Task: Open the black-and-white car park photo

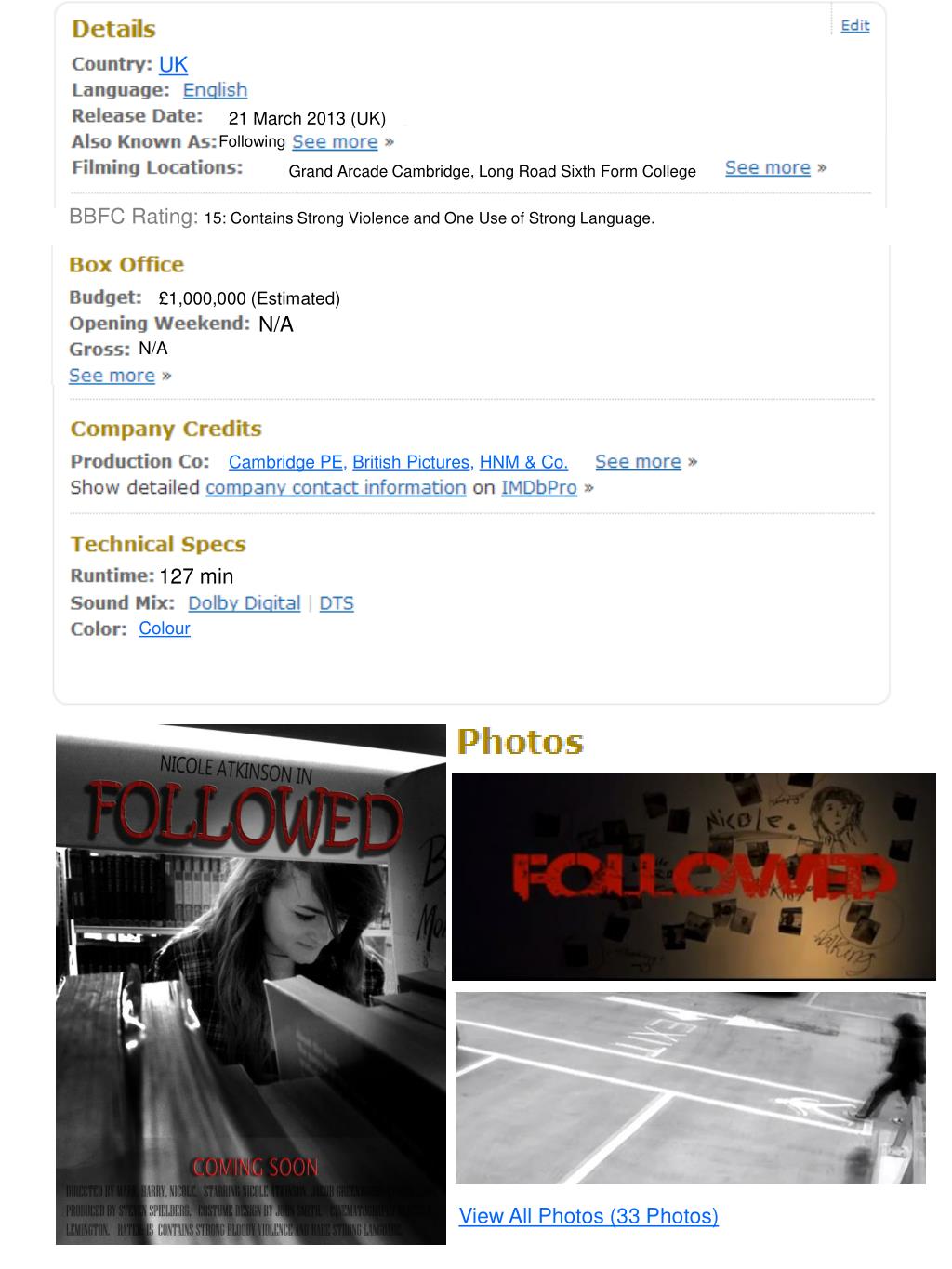Action: pyautogui.click(x=691, y=1088)
